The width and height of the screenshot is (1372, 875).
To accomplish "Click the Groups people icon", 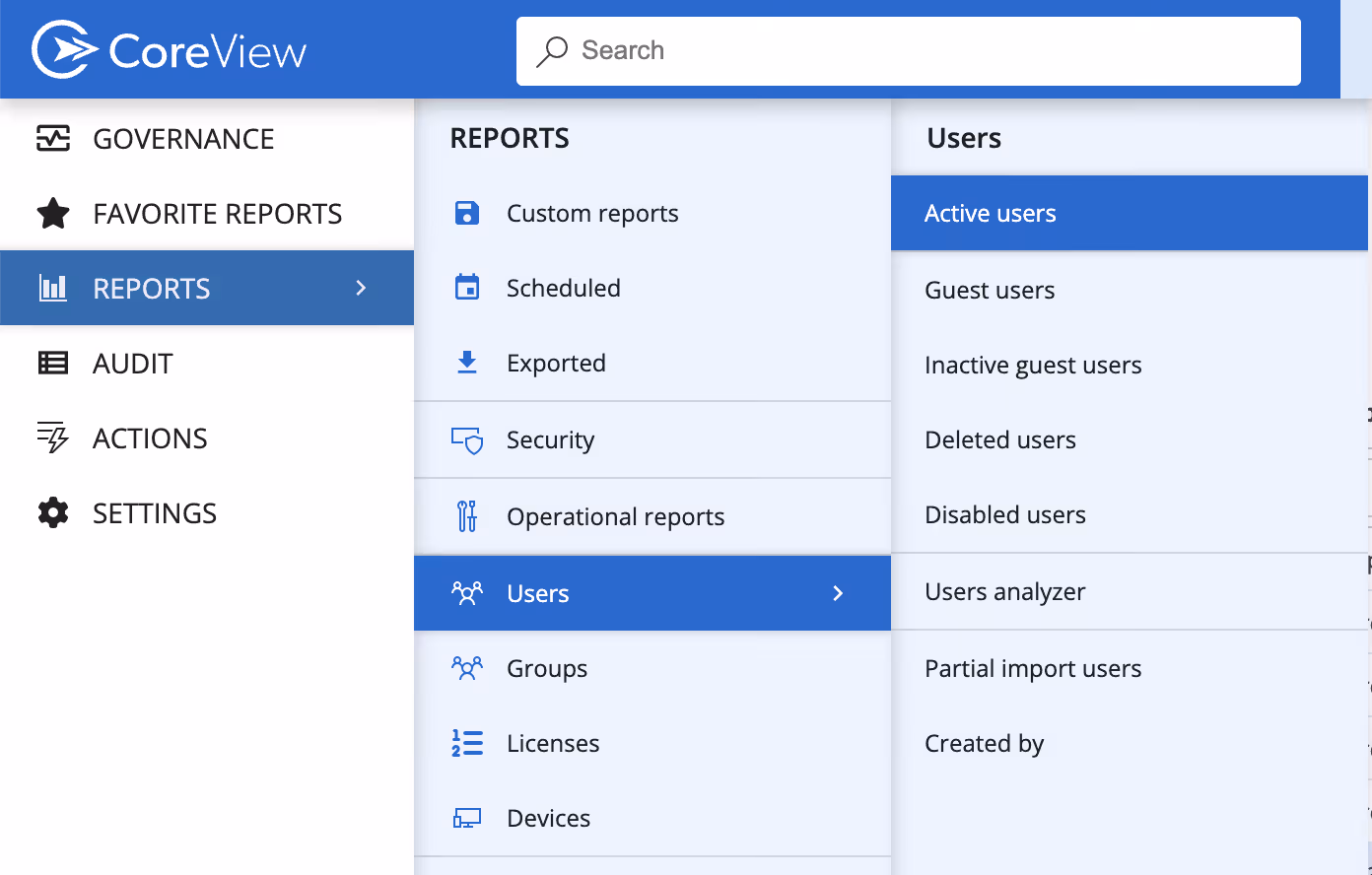I will 467,668.
